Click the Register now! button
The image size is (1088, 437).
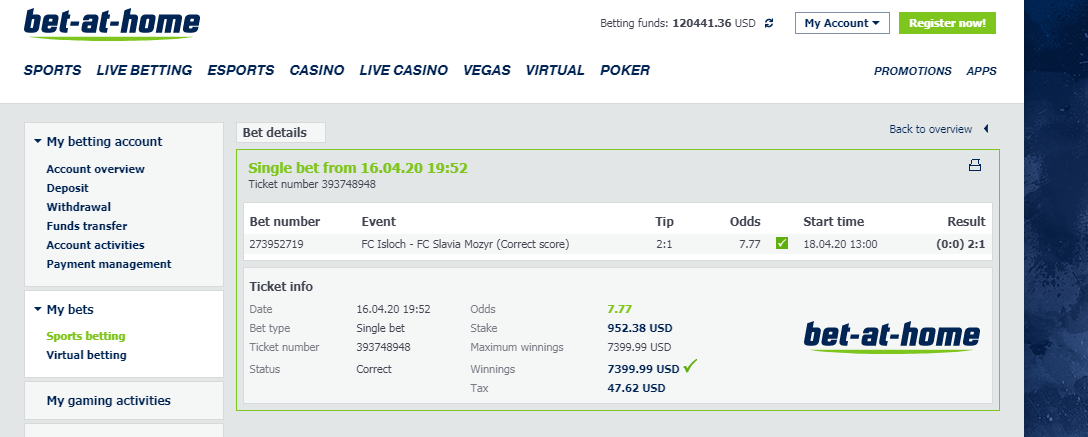click(947, 23)
